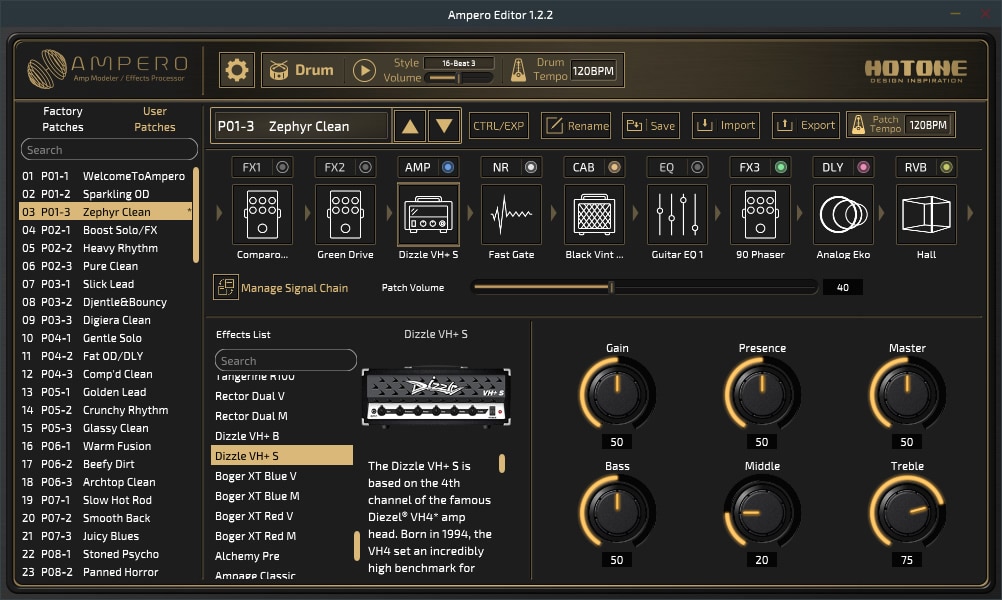Viewport: 1002px width, 600px height.
Task: Choose Alchemy Pre in effects list
Action: (282, 556)
